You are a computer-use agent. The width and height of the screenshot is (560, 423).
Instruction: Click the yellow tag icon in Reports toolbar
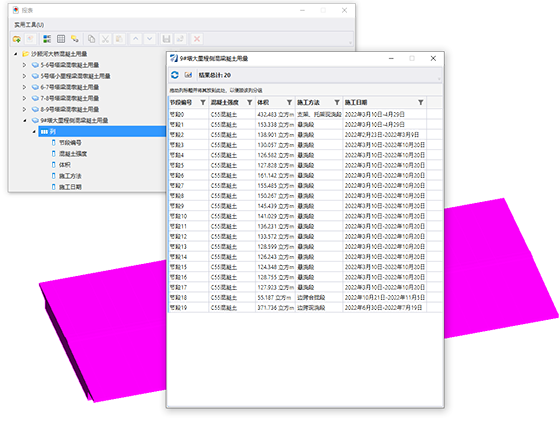click(x=75, y=39)
